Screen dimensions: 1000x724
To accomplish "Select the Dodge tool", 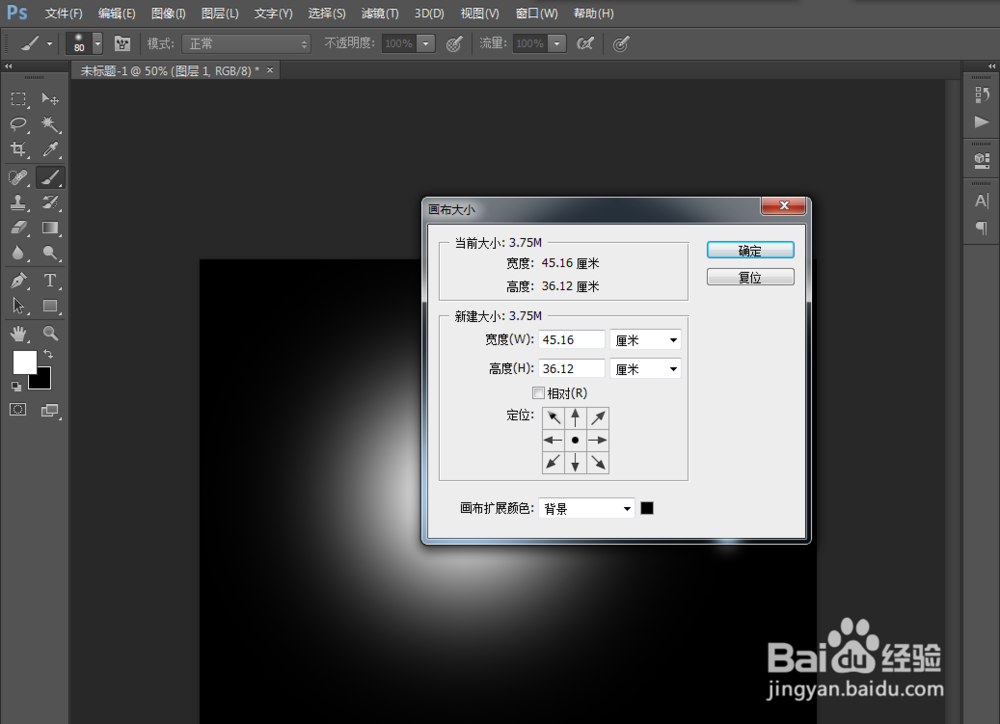I will coord(50,253).
